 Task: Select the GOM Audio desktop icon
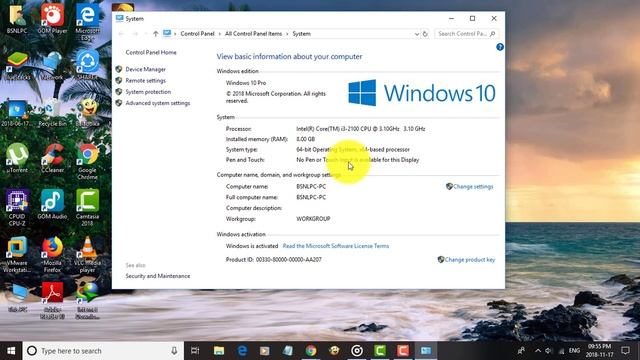[x=52, y=205]
